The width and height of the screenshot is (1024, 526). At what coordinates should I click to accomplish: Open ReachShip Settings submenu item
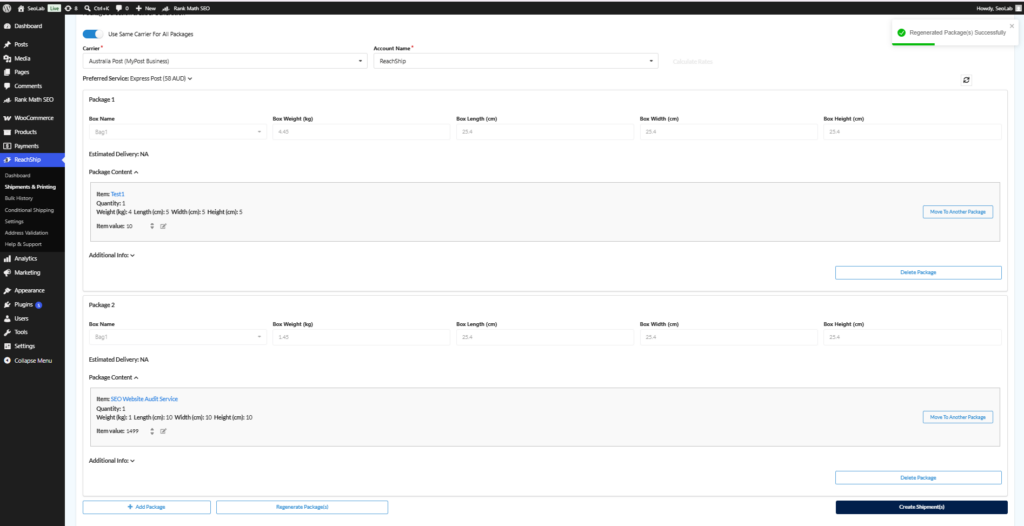pyautogui.click(x=14, y=222)
